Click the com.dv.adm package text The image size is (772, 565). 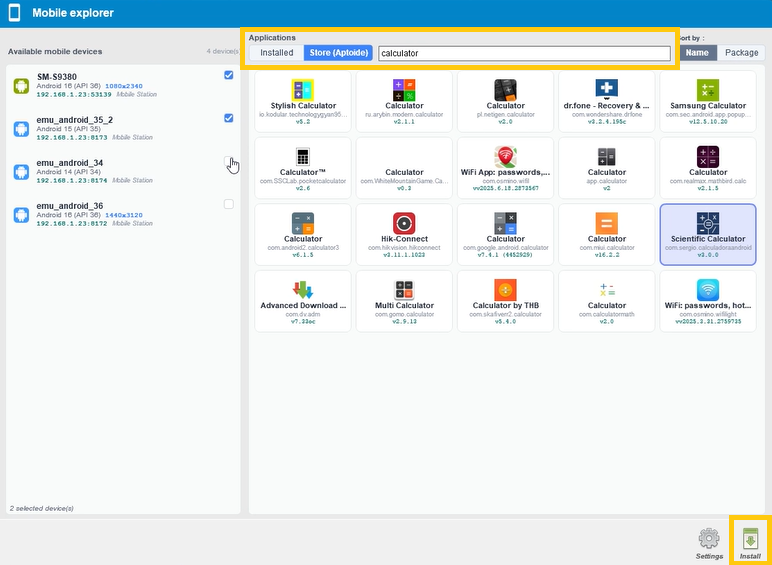coord(303,314)
